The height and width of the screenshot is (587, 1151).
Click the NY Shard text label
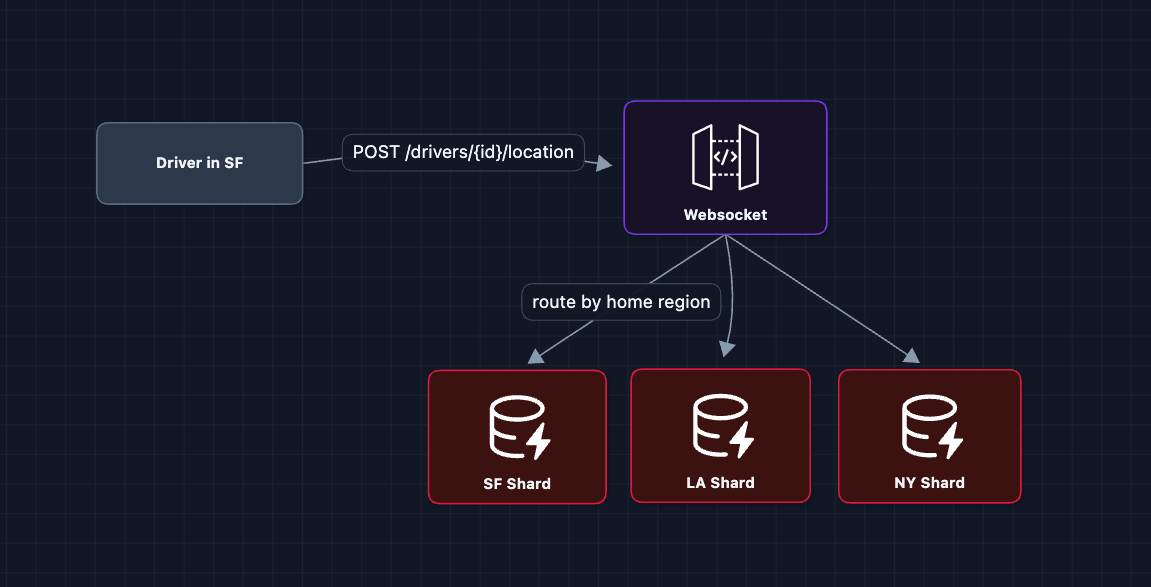click(x=929, y=482)
